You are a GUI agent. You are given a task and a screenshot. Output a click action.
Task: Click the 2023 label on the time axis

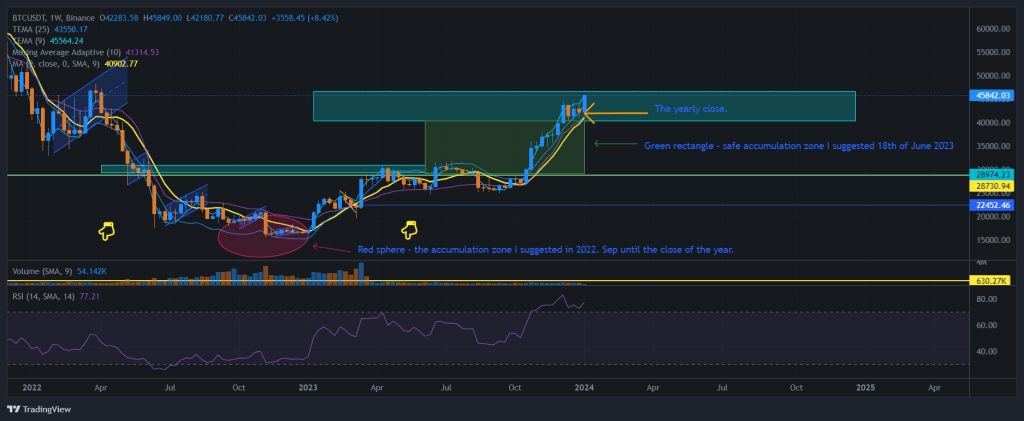tap(308, 385)
